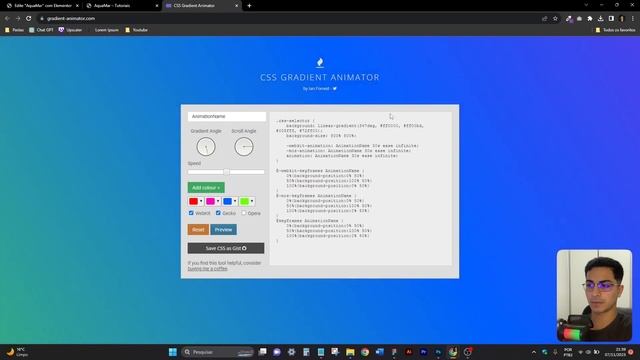Click the taskbar Pesquisar search box
Screen dimensions: 640x360
(218, 352)
